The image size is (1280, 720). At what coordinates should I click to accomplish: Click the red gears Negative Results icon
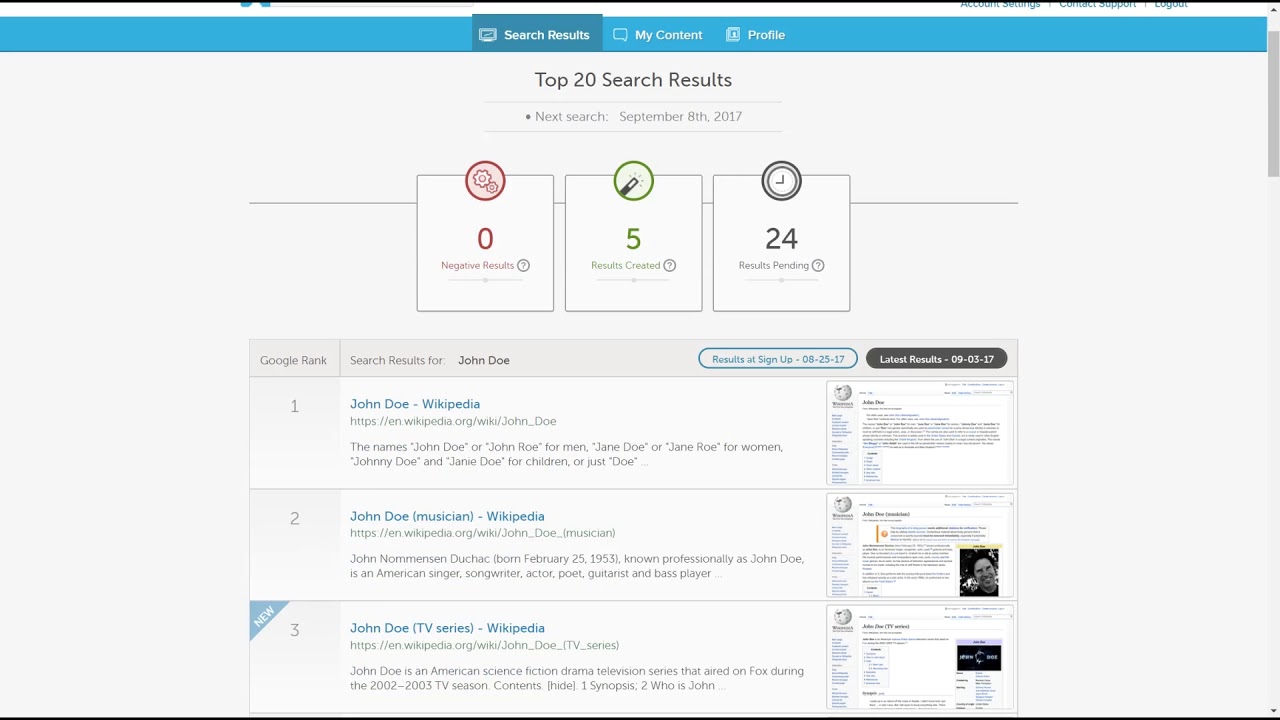click(x=485, y=181)
